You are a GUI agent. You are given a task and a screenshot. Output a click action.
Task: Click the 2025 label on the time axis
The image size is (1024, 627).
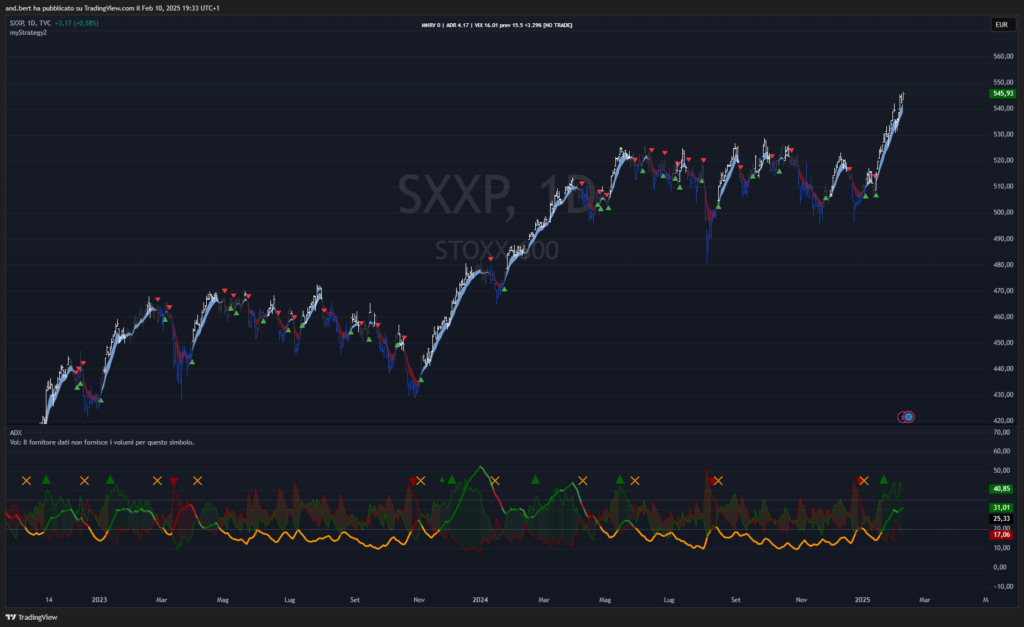[x=864, y=600]
